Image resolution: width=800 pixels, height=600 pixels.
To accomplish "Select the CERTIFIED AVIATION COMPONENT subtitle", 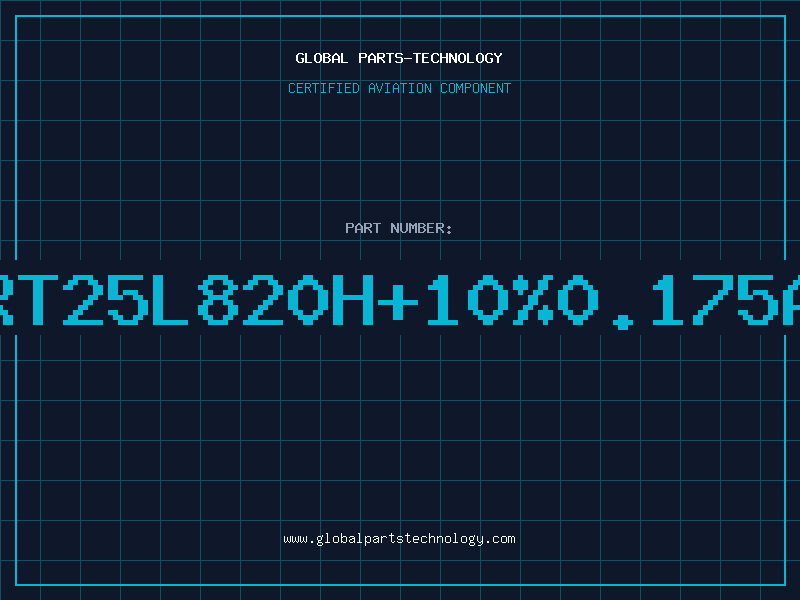I will pos(399,88).
